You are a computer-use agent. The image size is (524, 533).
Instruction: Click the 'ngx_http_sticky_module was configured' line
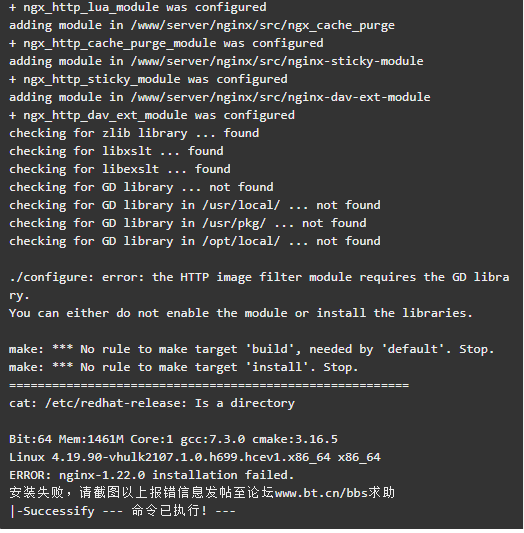coord(148,80)
